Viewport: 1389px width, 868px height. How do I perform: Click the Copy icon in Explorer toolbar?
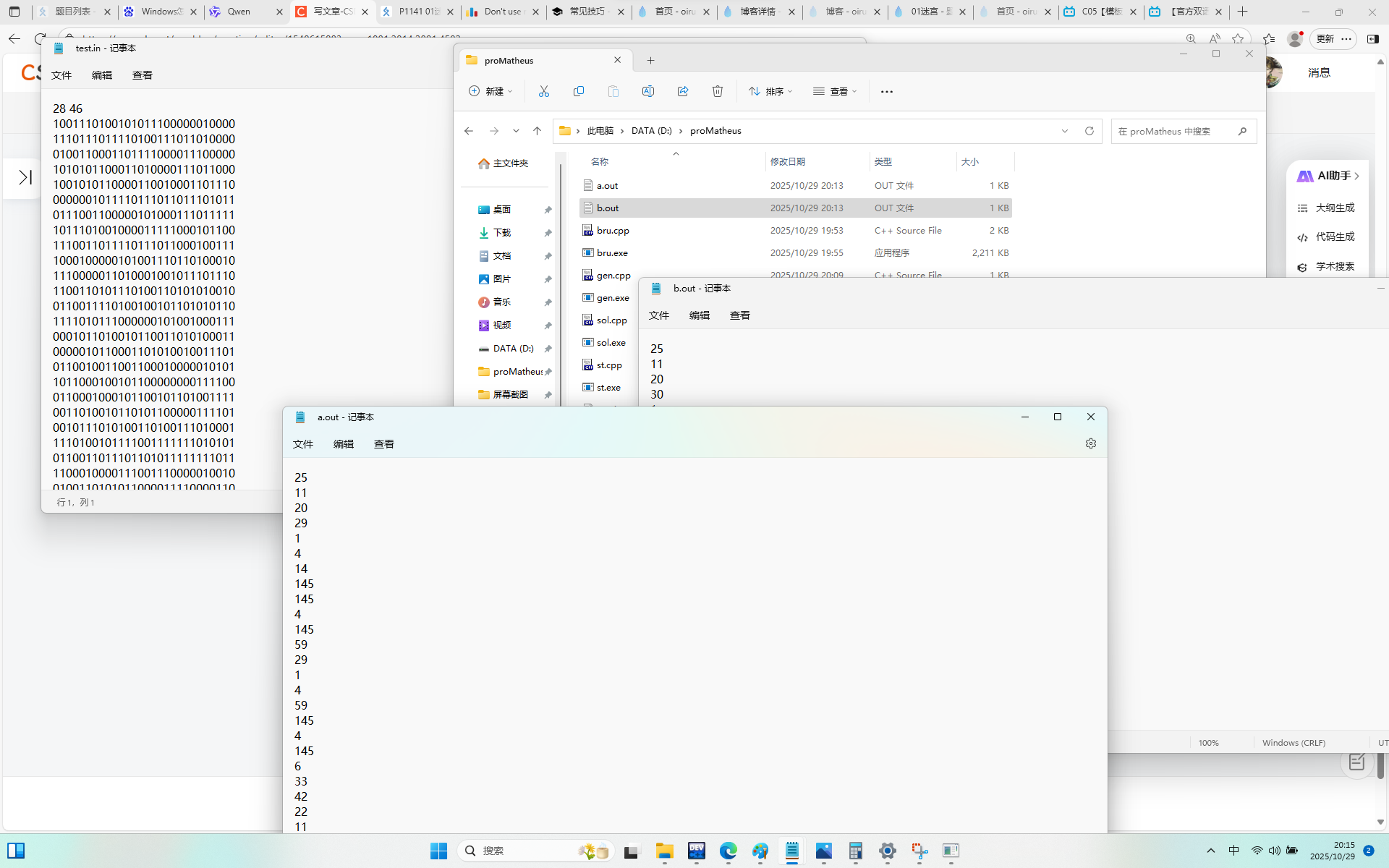pyautogui.click(x=579, y=91)
